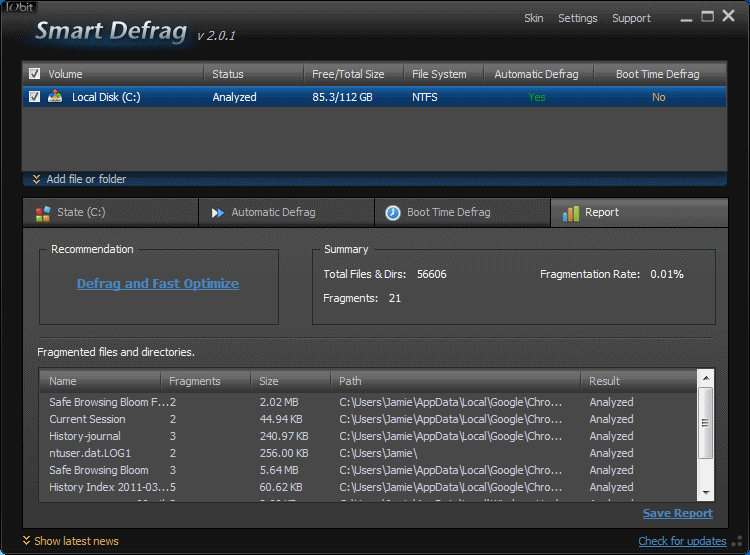Click the fragmented files list scroll-up arrow

tap(706, 378)
